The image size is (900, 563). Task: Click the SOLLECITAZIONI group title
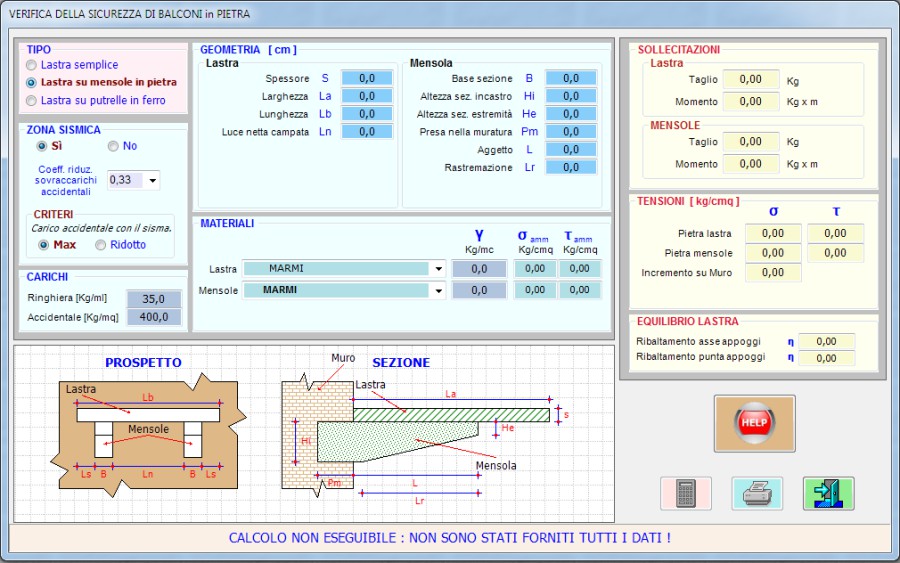678,50
